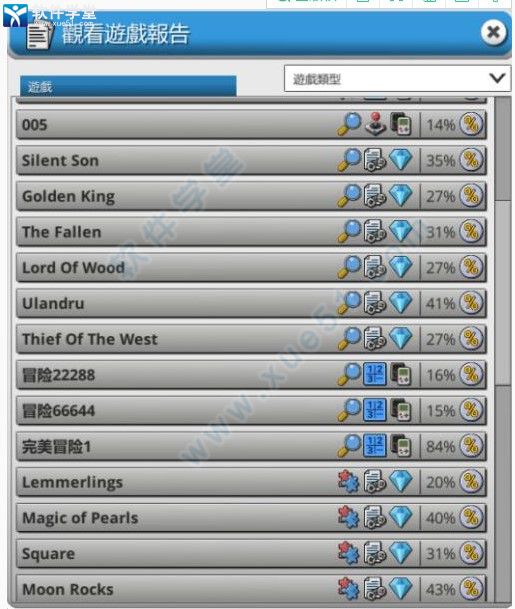The height and width of the screenshot is (609, 515).
Task: Click the vertical scrollbar of the game list
Action: 503,350
